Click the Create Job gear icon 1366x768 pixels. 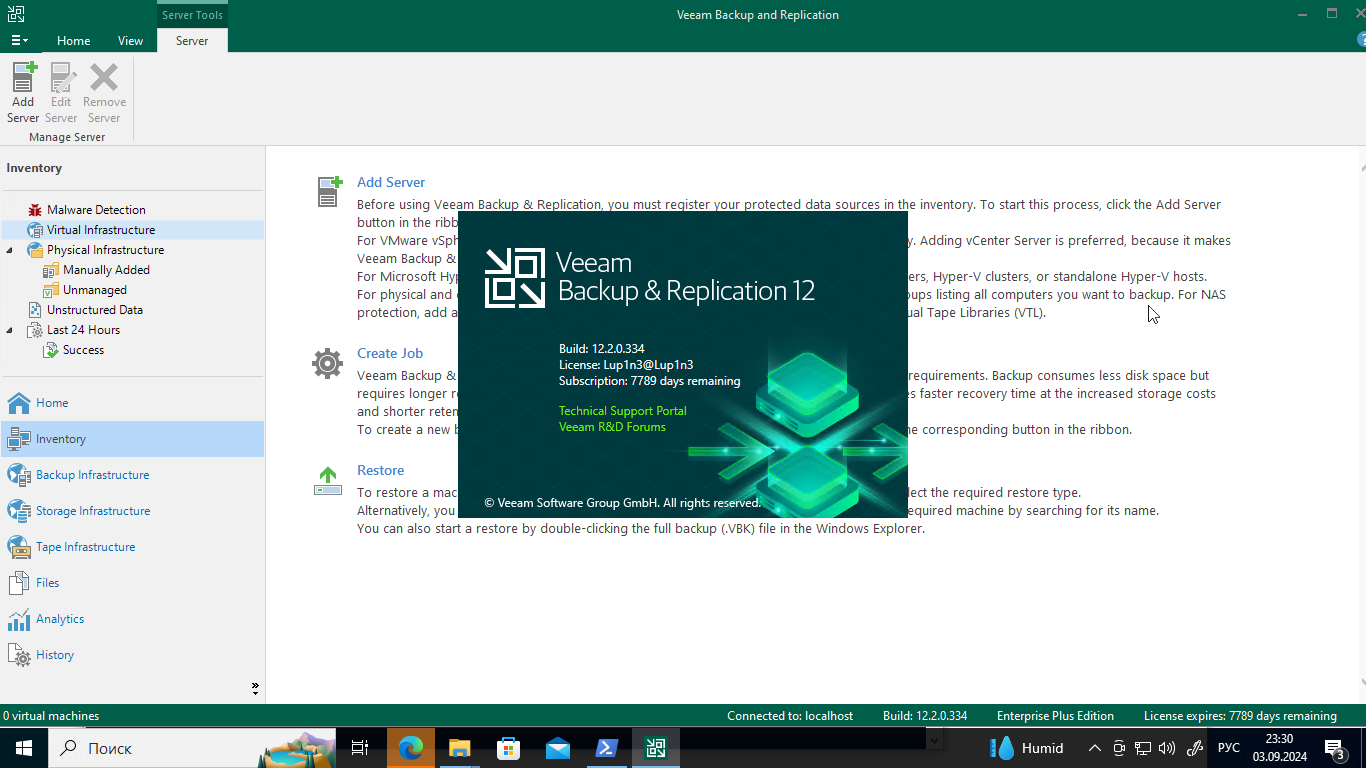tap(327, 363)
